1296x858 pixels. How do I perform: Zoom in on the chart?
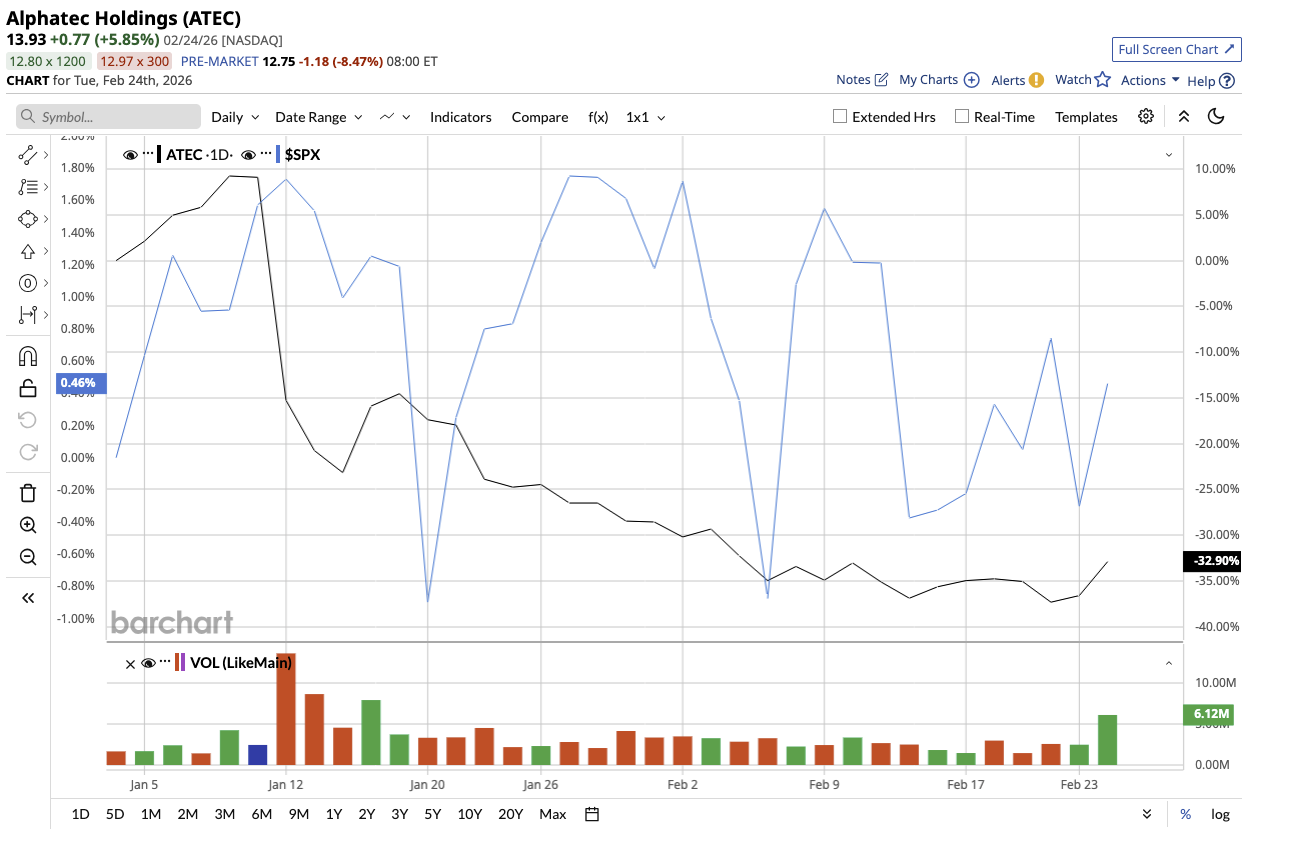click(x=28, y=525)
